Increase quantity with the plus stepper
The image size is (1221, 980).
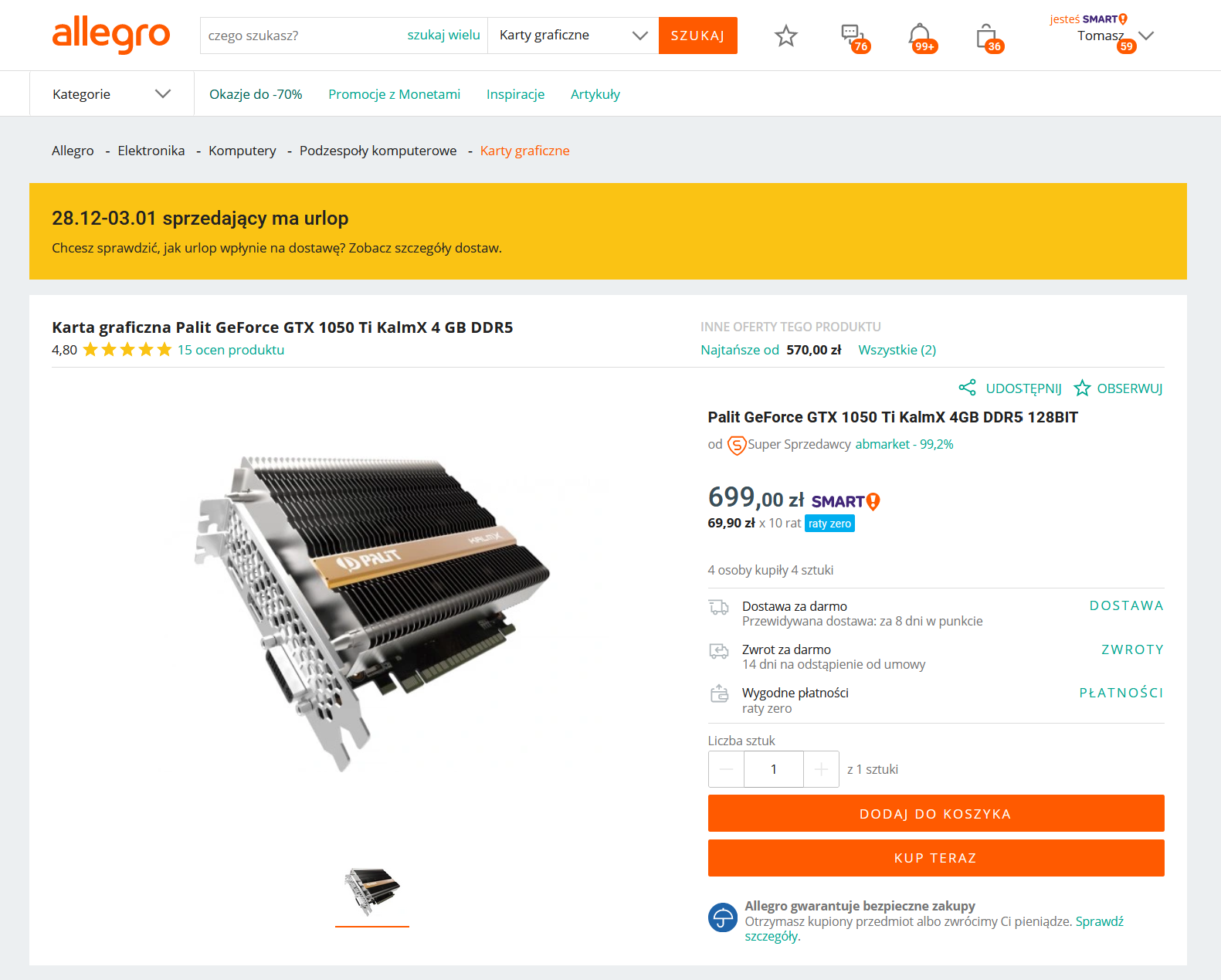pyautogui.click(x=821, y=769)
